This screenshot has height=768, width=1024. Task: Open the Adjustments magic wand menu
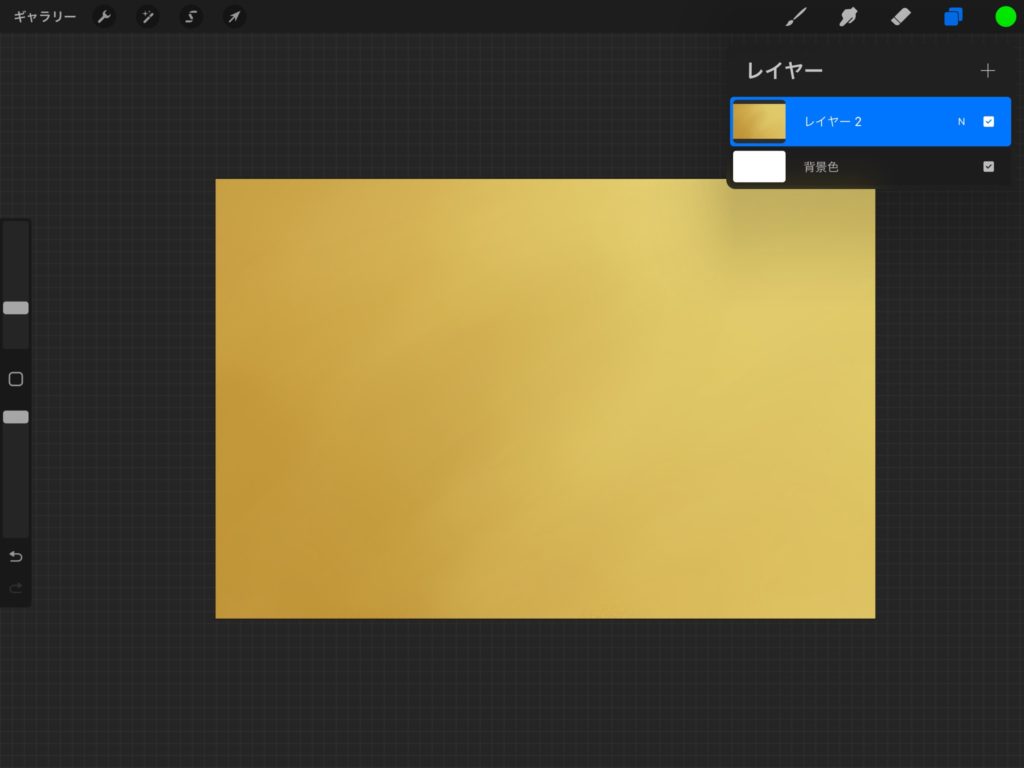(147, 17)
